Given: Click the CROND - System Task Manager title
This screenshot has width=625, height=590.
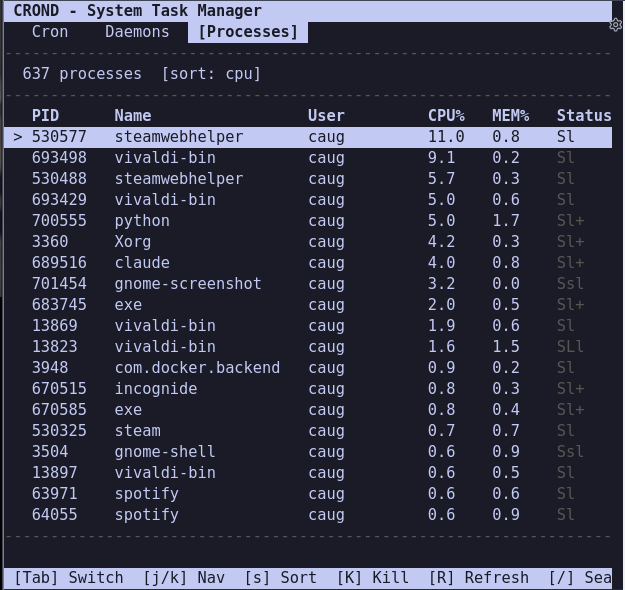Looking at the screenshot, I should tap(138, 11).
